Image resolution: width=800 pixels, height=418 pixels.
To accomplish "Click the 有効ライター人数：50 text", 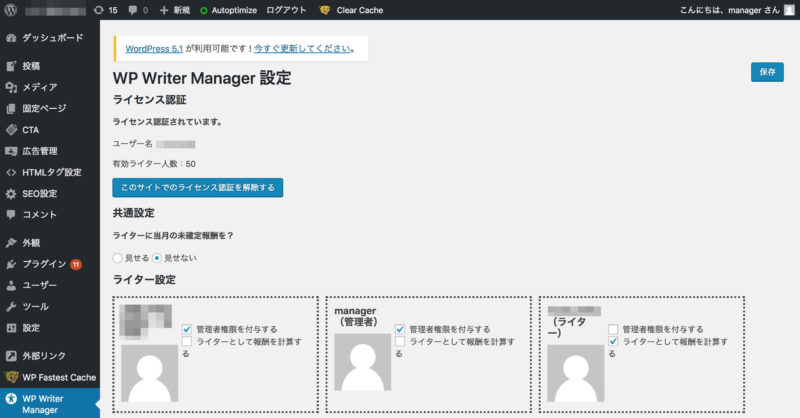I will pos(154,164).
